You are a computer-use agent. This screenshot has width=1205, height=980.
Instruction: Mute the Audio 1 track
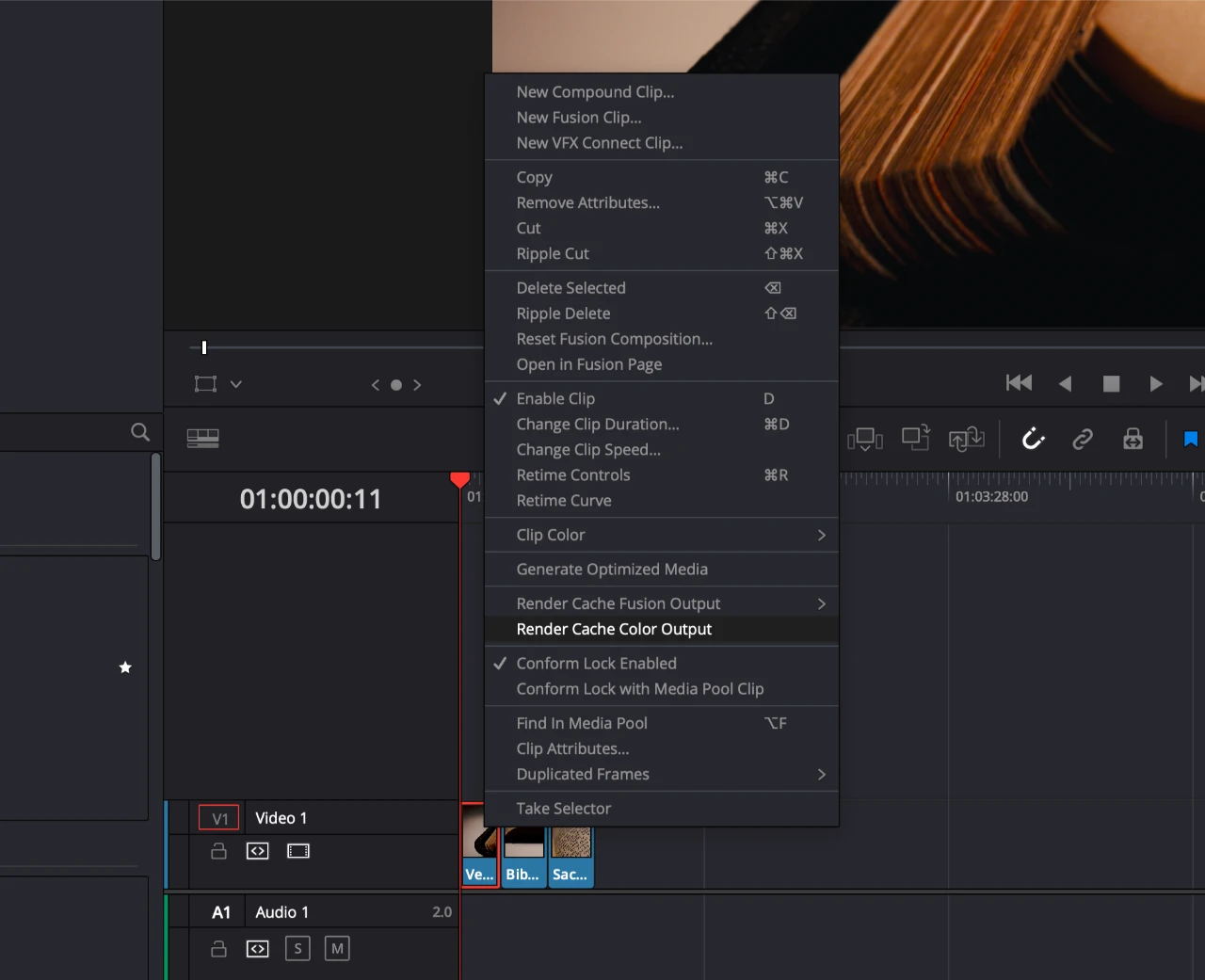click(x=337, y=948)
